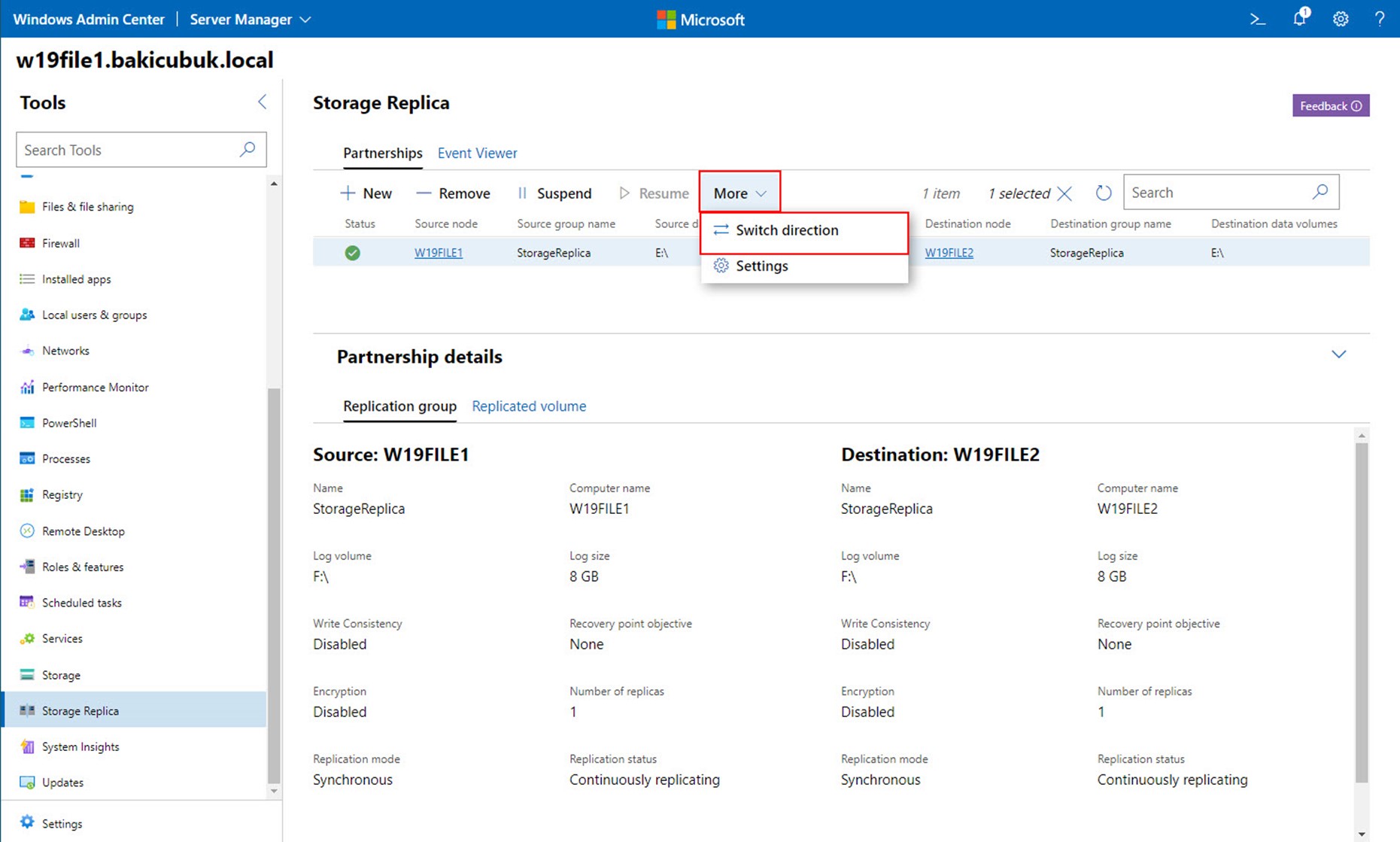Sort by Source group name column header
The image size is (1400, 842).
click(566, 223)
